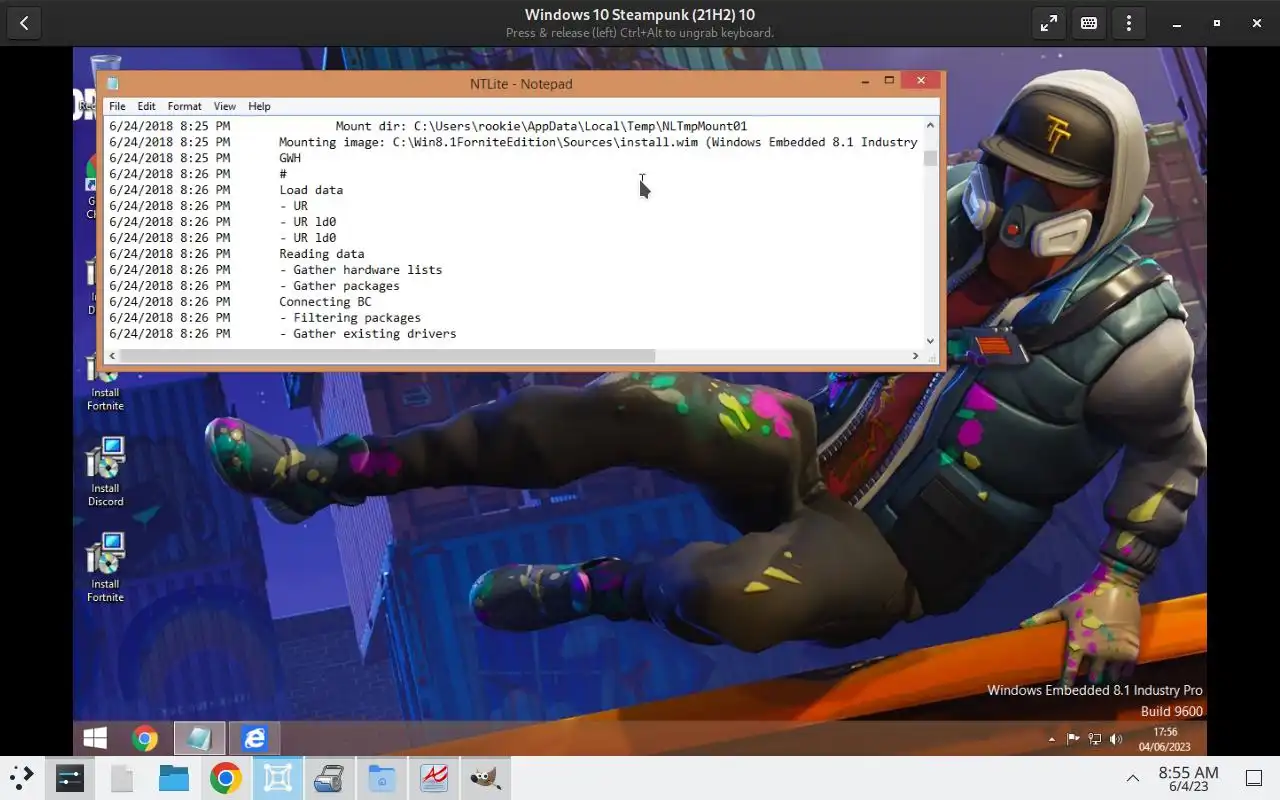Go back with the viewer's back arrow

(23, 23)
